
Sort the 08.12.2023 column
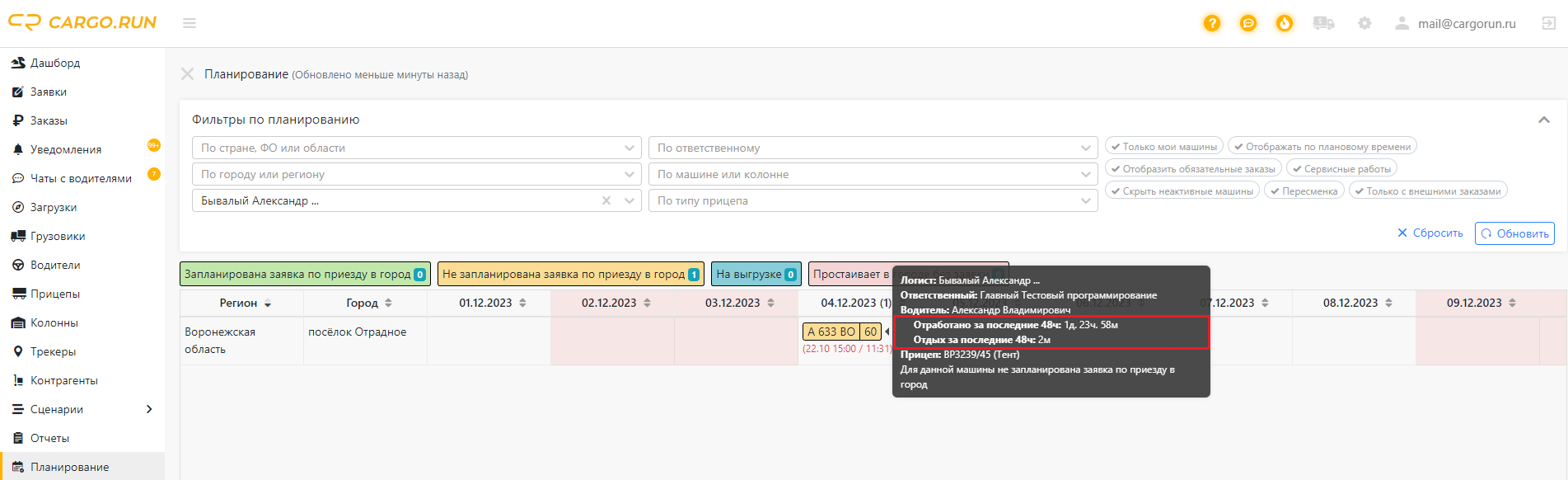1388,303
